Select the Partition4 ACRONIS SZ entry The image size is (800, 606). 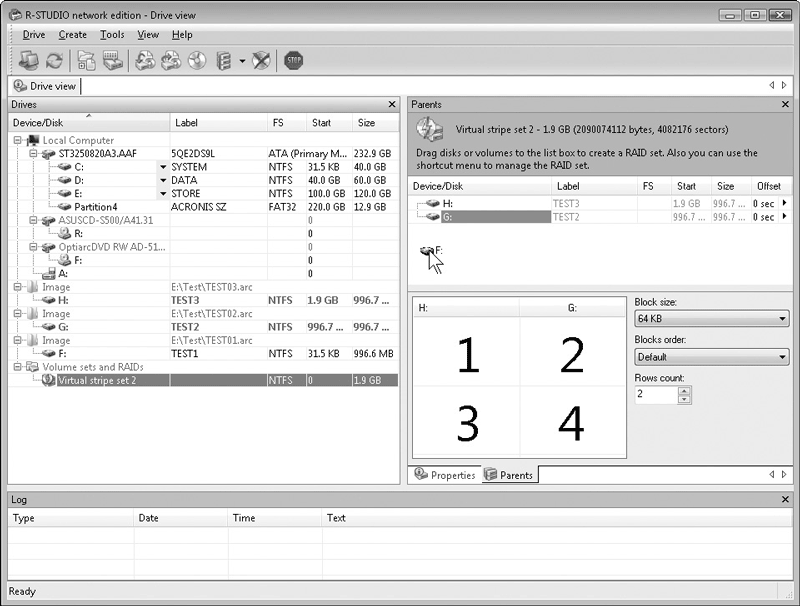pos(203,207)
